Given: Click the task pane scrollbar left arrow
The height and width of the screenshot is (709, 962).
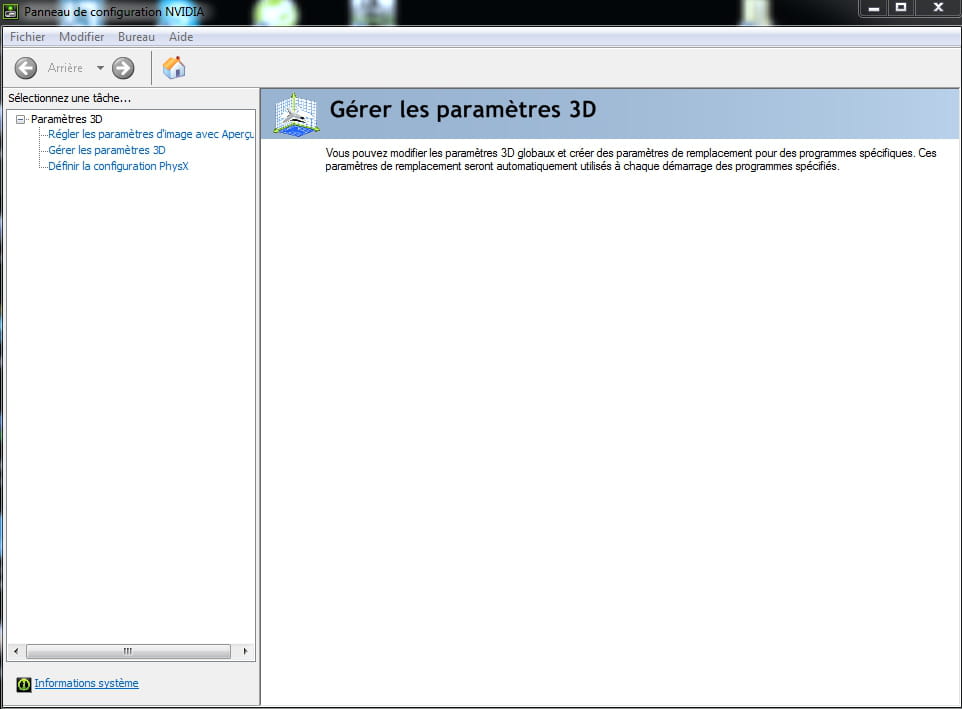Looking at the screenshot, I should tap(15, 651).
